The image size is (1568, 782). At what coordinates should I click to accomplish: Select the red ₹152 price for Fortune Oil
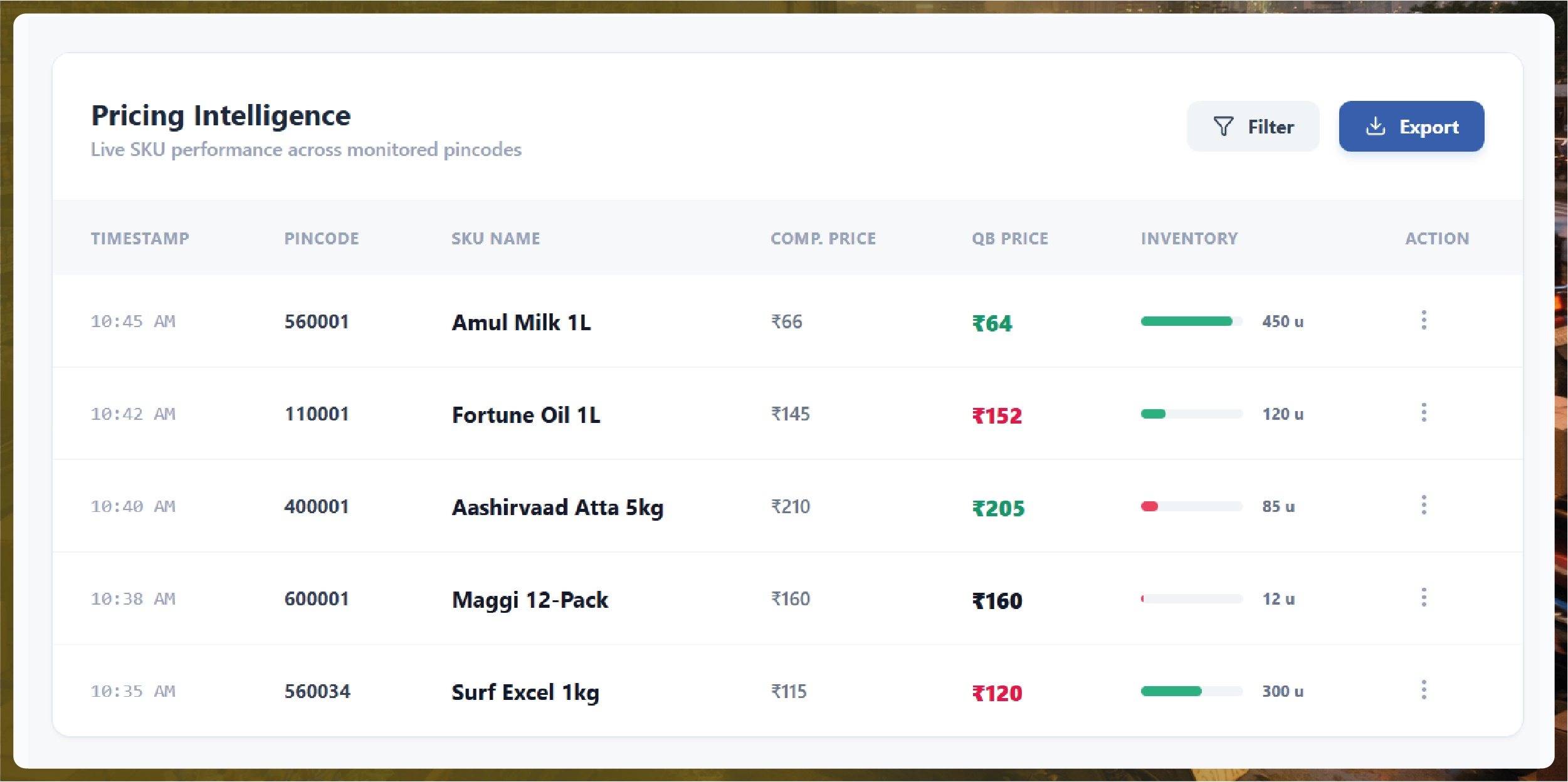tap(997, 415)
